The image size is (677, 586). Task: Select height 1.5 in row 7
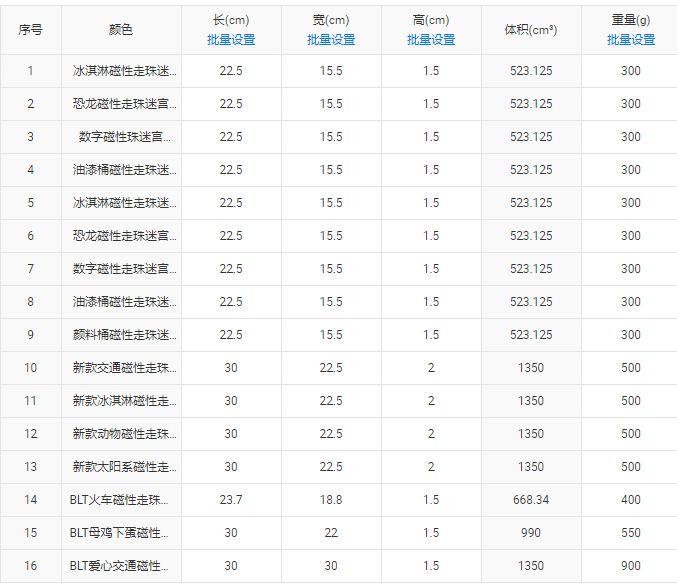(x=431, y=269)
